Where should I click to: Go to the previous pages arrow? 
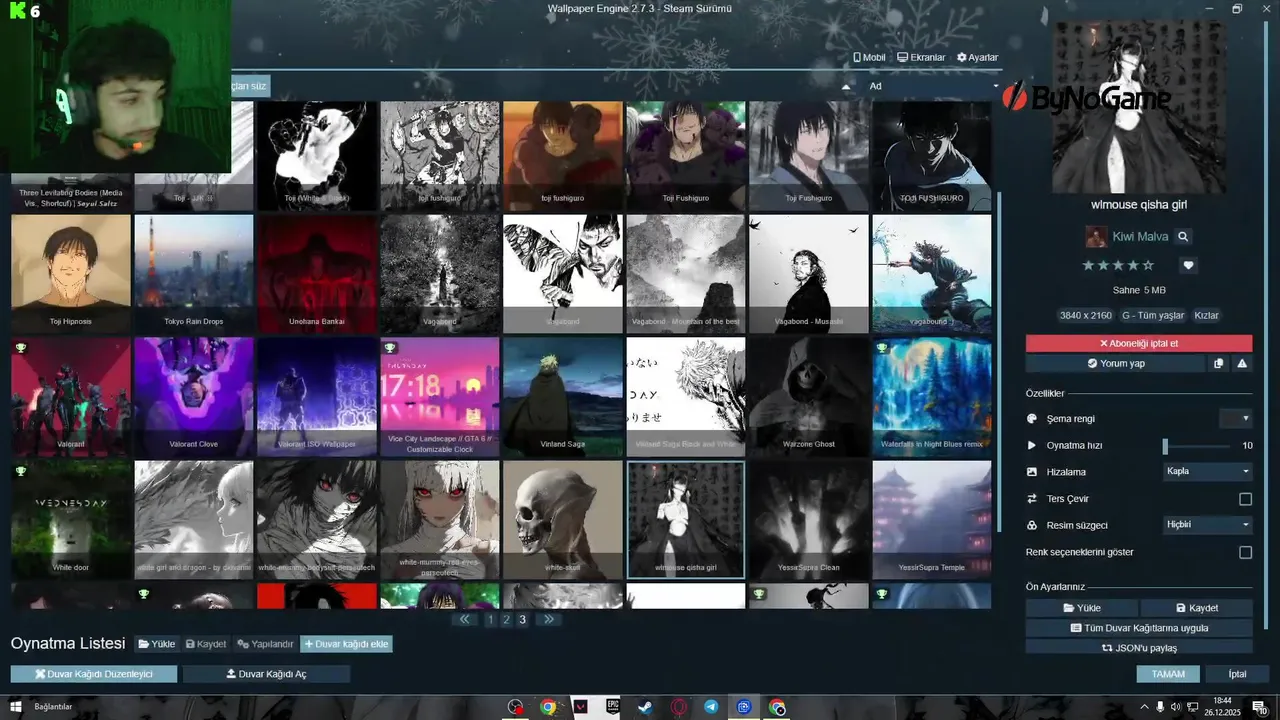(x=464, y=619)
